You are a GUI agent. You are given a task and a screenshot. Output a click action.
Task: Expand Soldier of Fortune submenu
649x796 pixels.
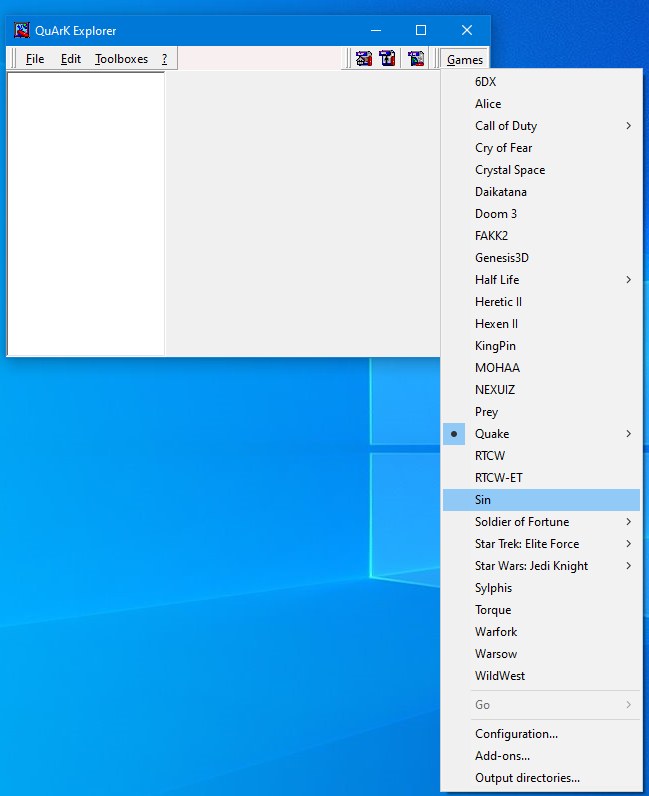541,521
